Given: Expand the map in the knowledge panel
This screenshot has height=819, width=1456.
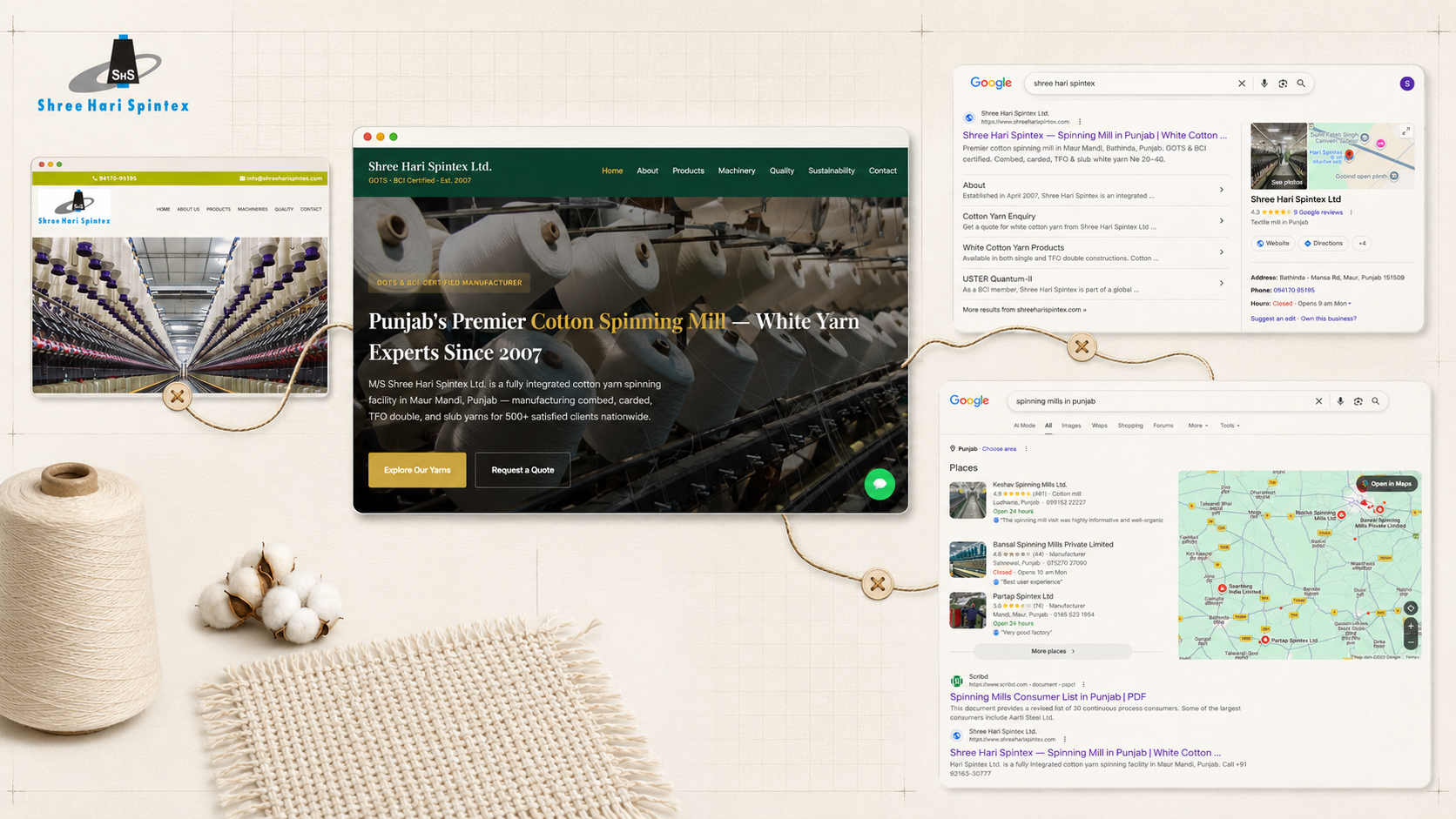Looking at the screenshot, I should coord(1405,131).
